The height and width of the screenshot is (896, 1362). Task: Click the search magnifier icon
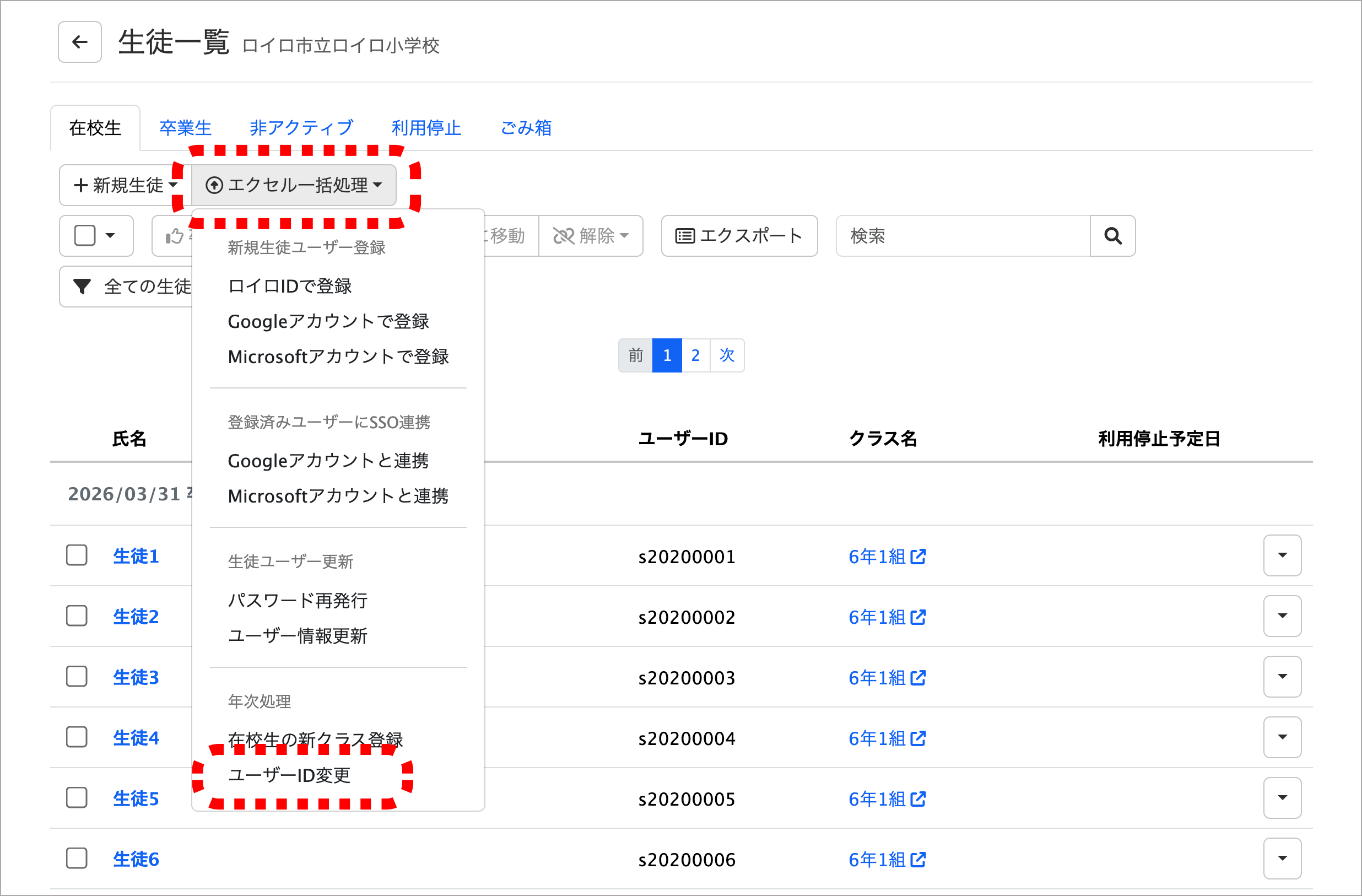pyautogui.click(x=1112, y=236)
